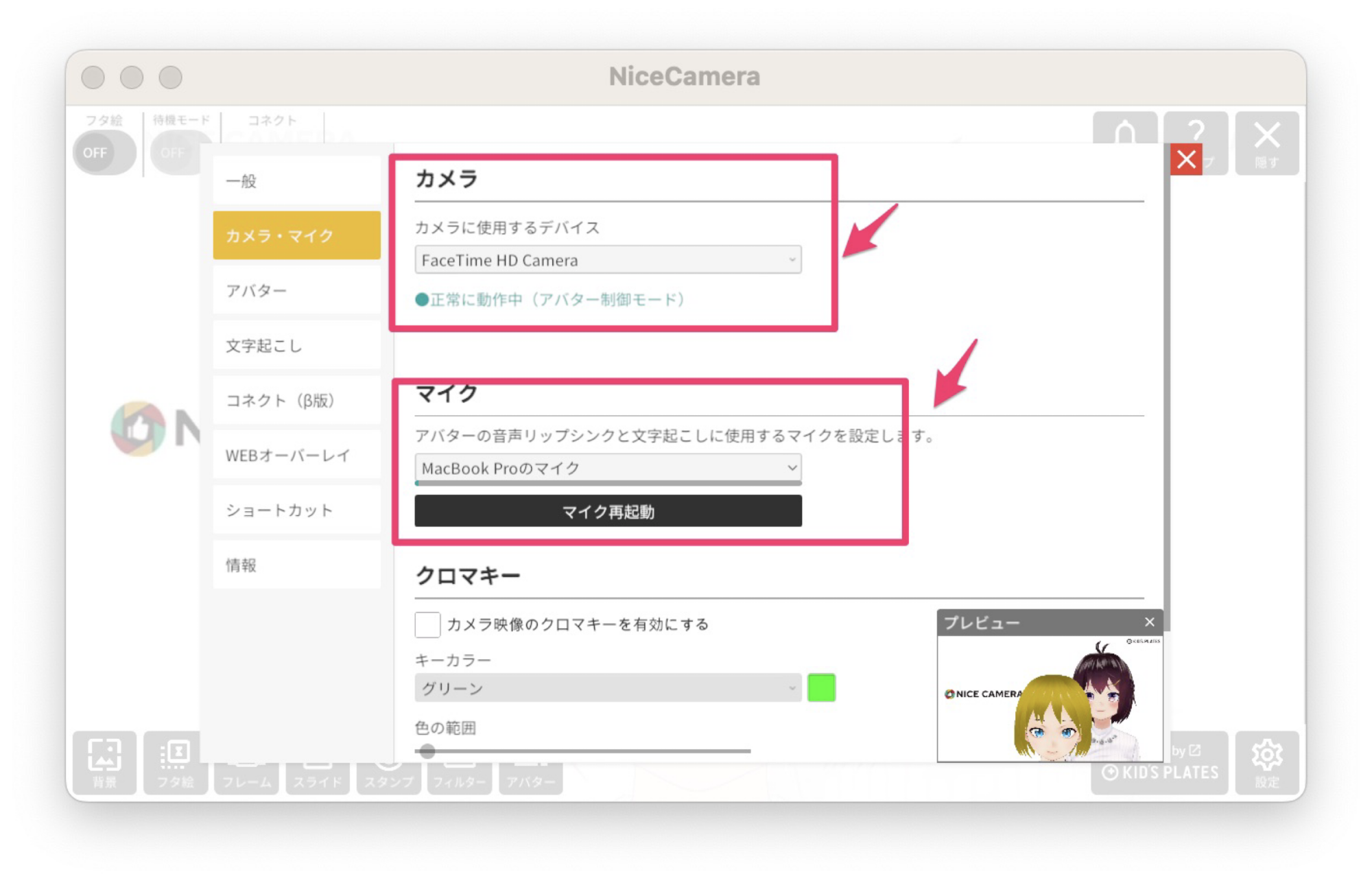Open the フタ絵 tool in bottom toolbar

(175, 763)
